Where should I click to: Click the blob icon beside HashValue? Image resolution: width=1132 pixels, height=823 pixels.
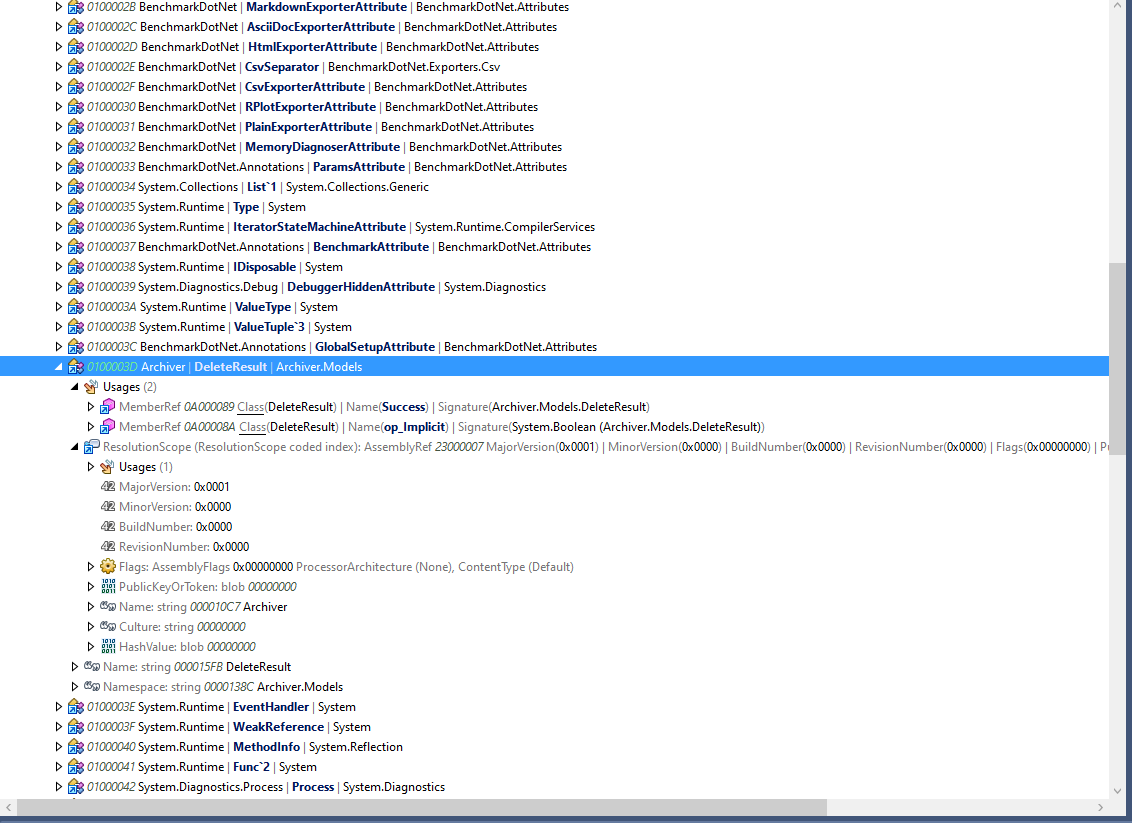108,647
